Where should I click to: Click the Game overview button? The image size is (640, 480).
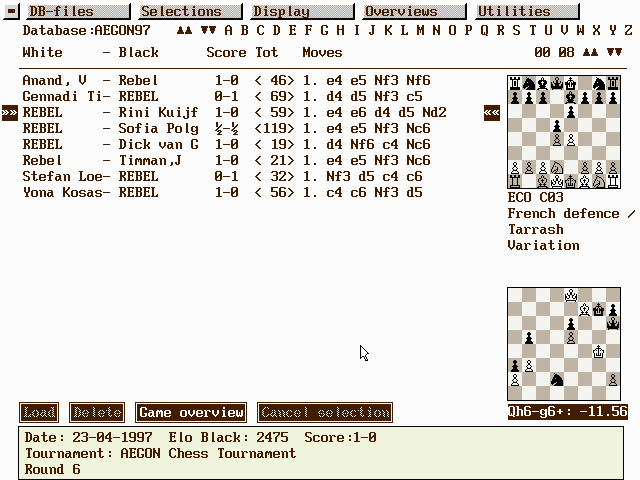coord(191,412)
